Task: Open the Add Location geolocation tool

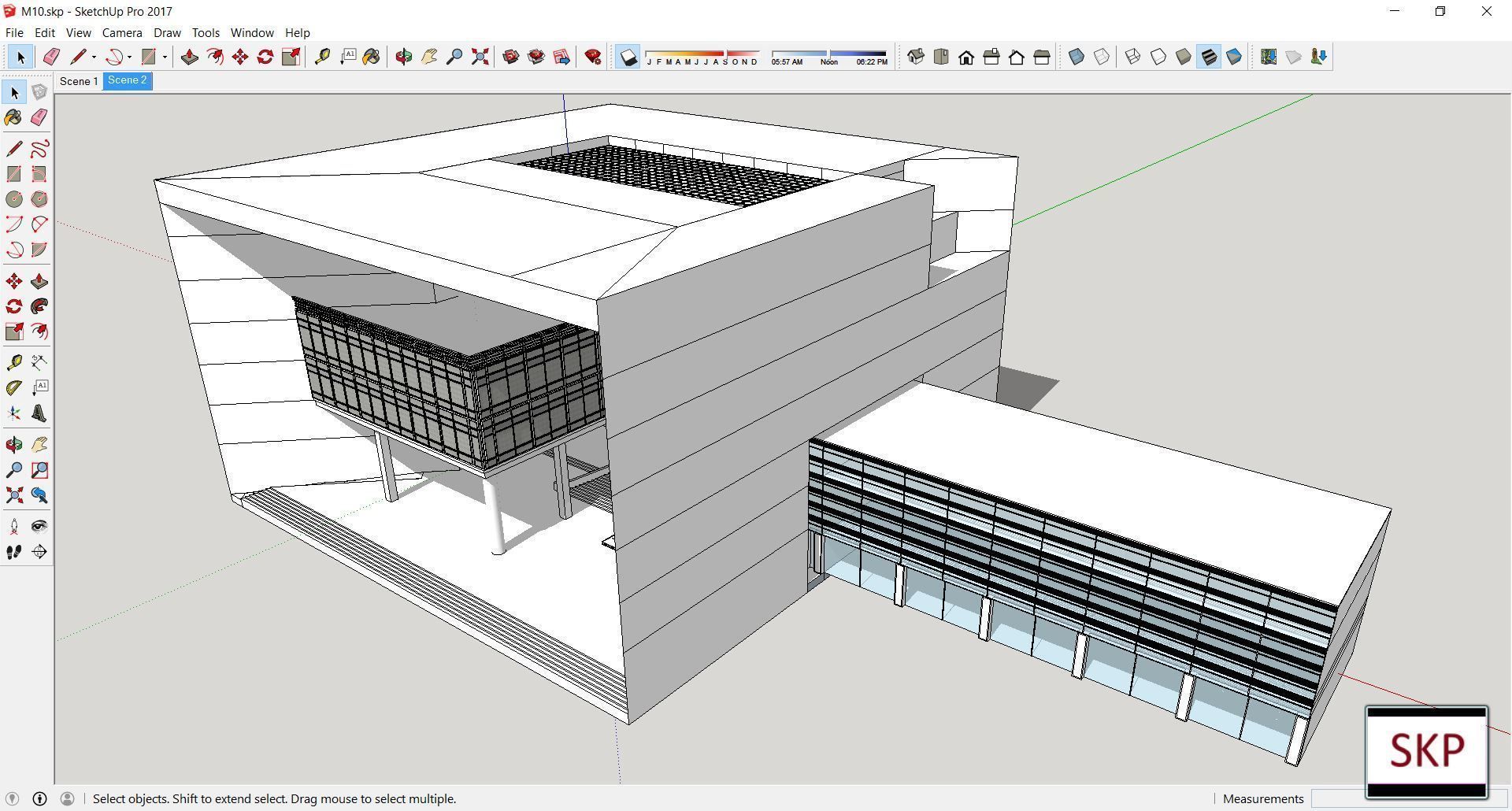Action: tap(1269, 57)
